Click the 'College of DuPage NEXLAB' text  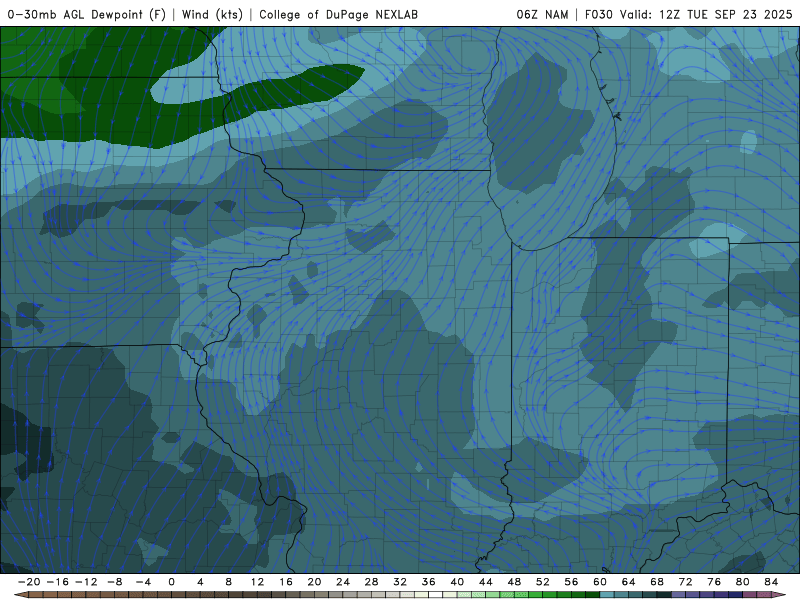(338, 14)
